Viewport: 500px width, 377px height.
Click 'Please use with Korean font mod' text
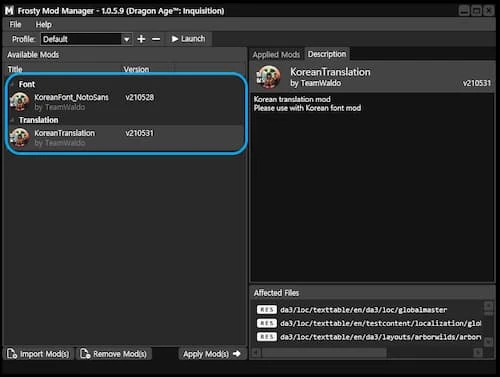coord(307,108)
